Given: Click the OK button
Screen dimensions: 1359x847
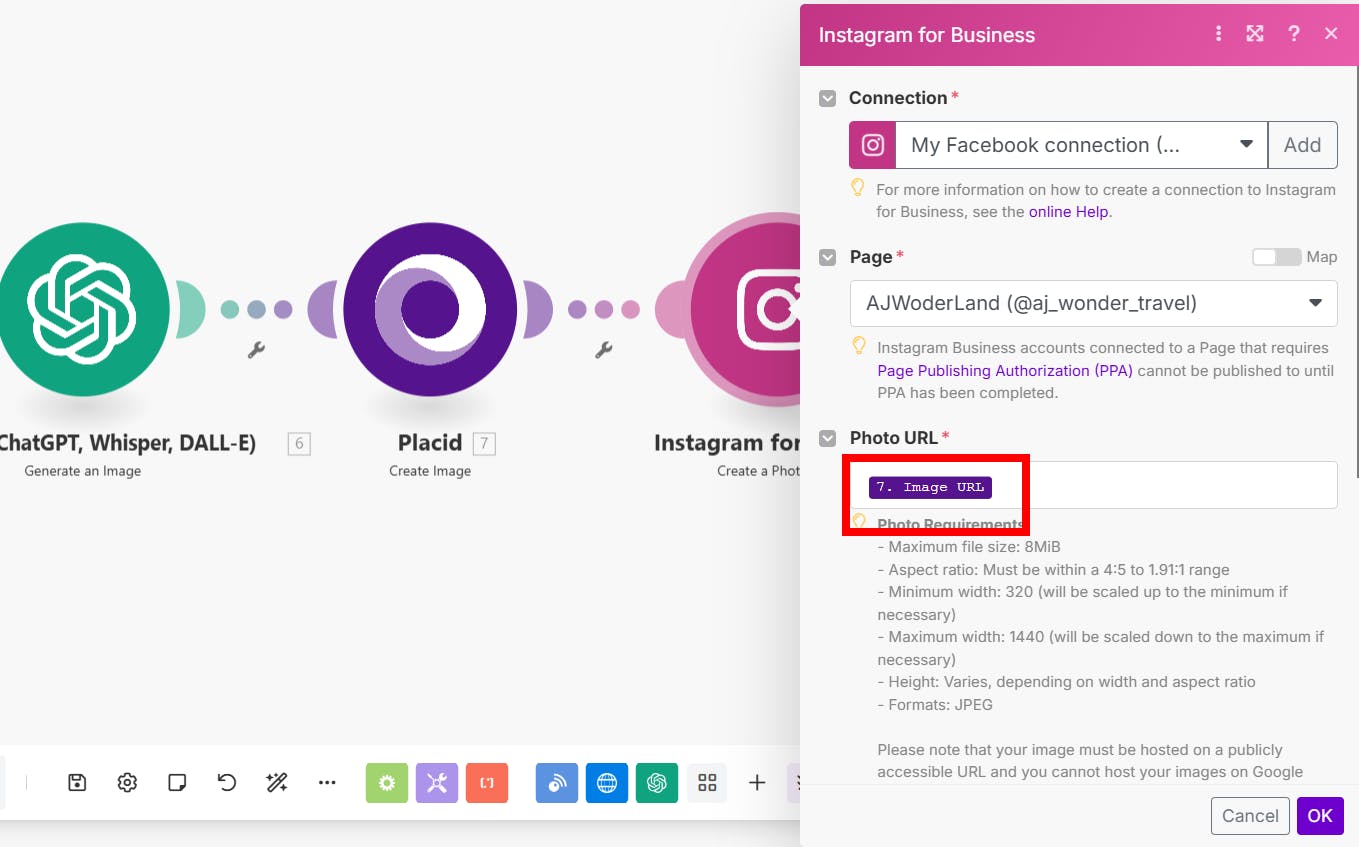Looking at the screenshot, I should (x=1320, y=816).
